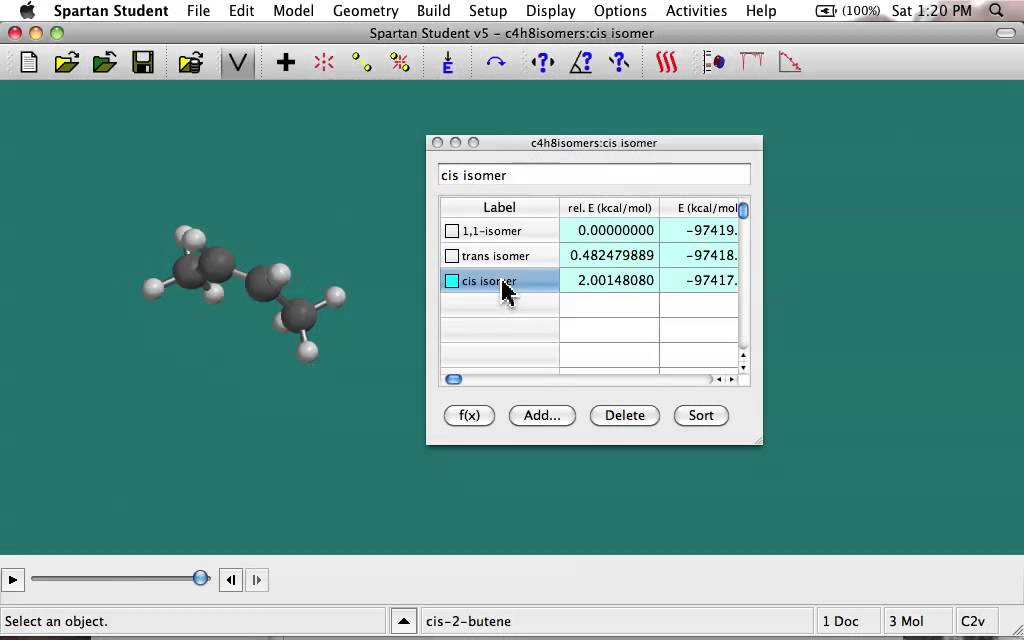Click the spreadsheet vertical scroll down arrow
The height and width of the screenshot is (640, 1024).
pos(743,368)
